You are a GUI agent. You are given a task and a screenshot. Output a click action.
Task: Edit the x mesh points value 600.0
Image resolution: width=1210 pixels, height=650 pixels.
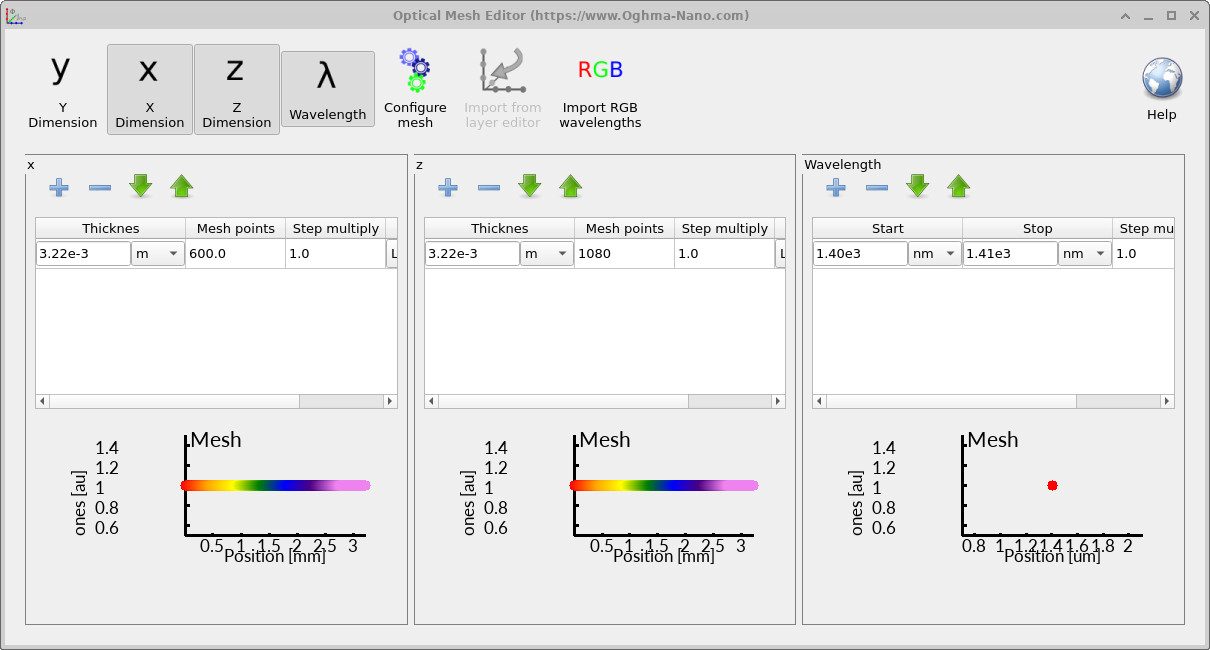click(x=235, y=253)
